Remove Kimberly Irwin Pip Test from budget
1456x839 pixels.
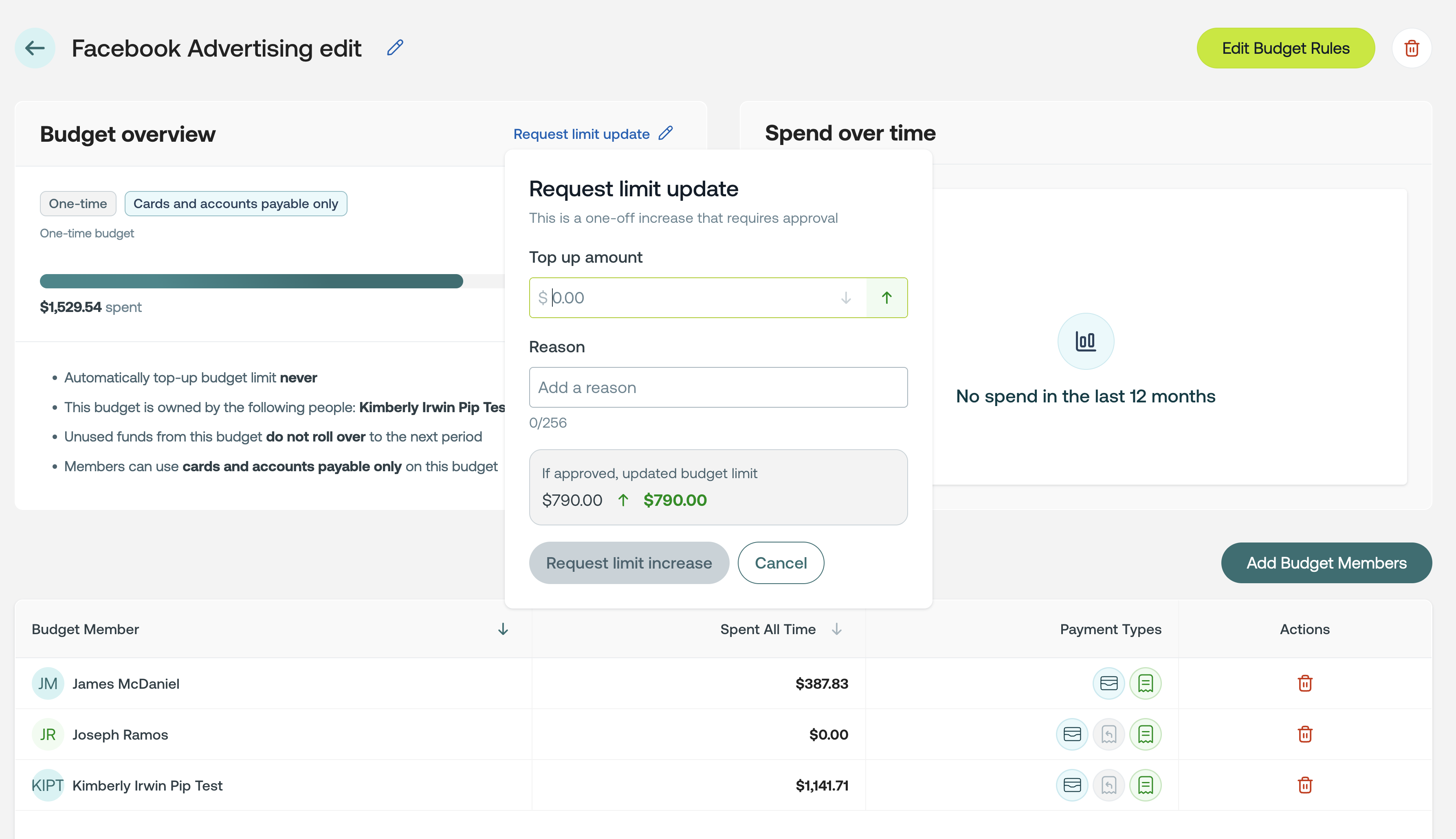tap(1304, 785)
